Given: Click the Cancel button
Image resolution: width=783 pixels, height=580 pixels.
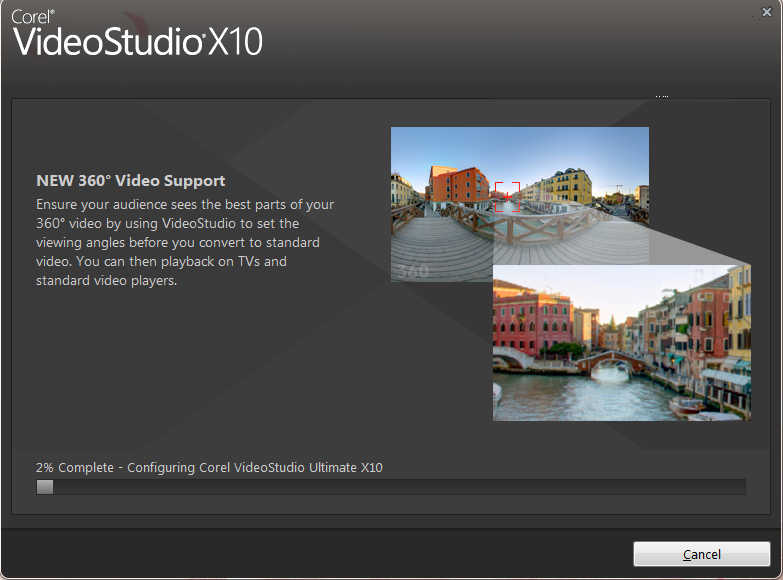Looking at the screenshot, I should pos(701,554).
